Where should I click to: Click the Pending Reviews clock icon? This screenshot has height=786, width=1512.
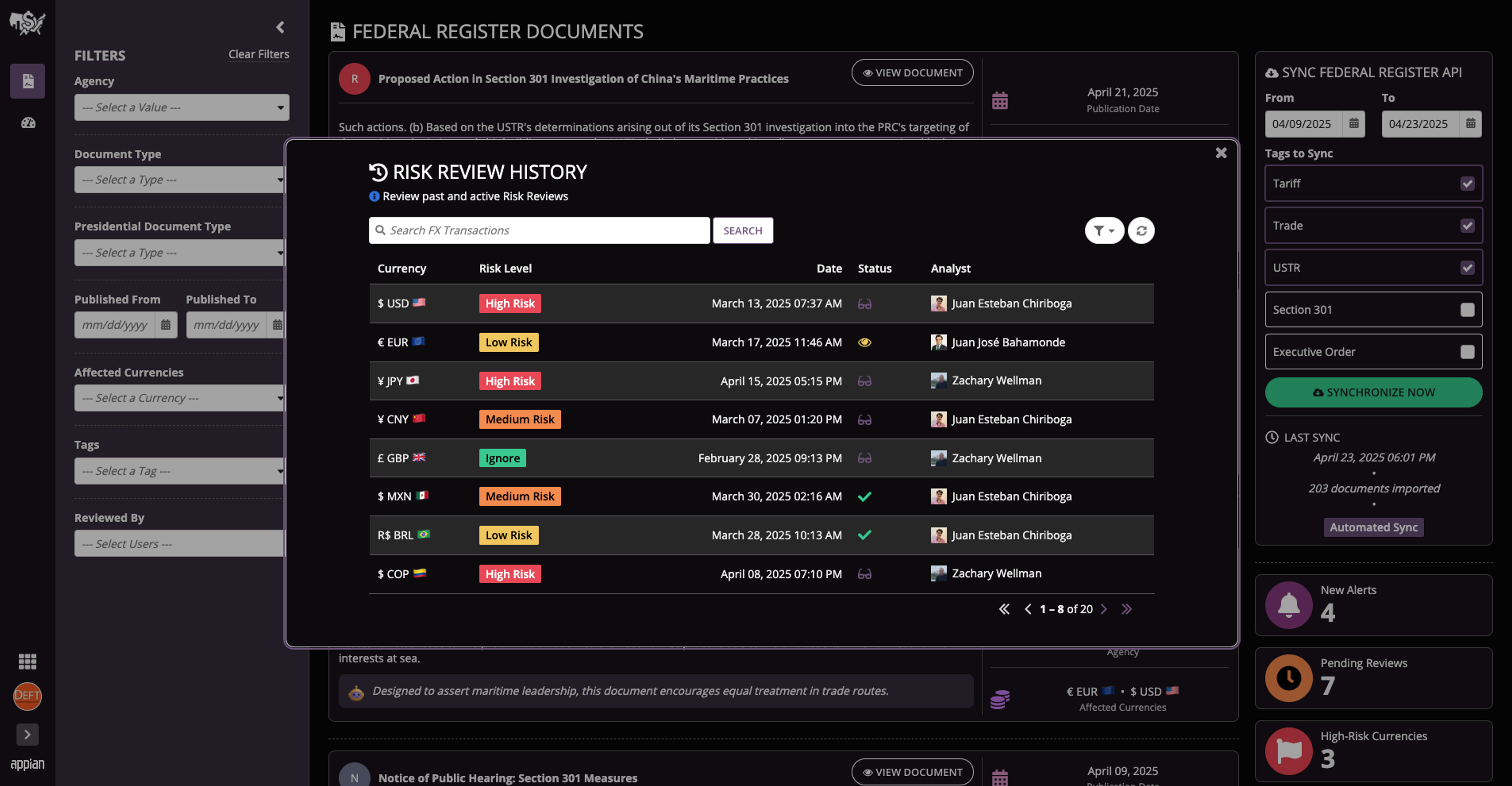pyautogui.click(x=1288, y=678)
